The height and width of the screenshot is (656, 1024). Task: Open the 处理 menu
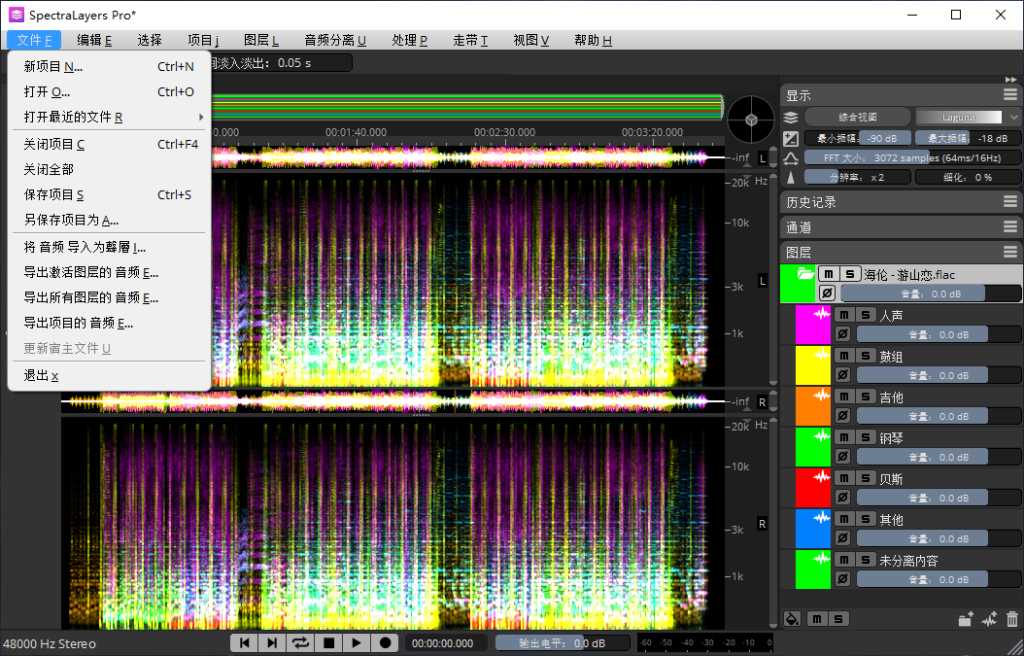[409, 41]
